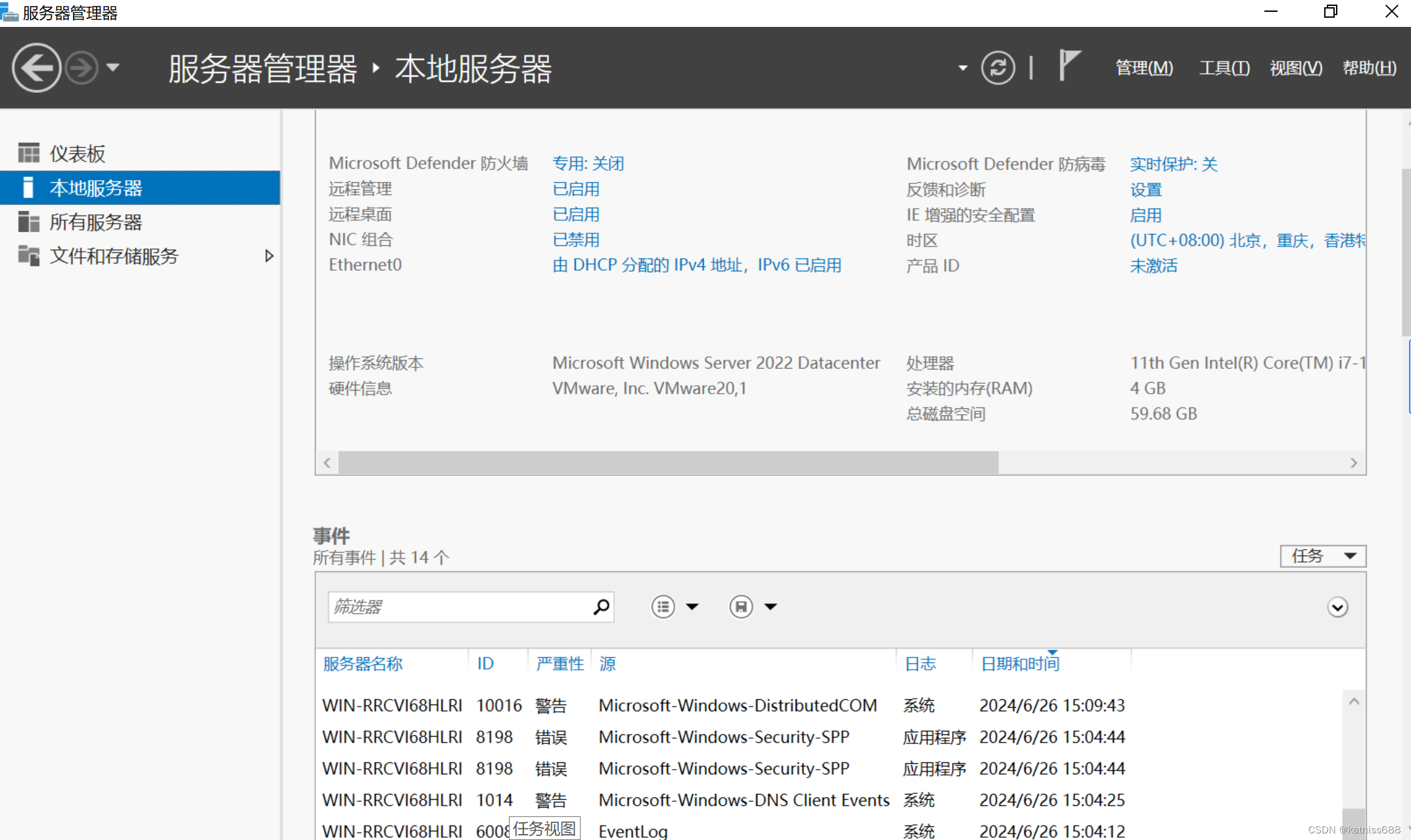Click 已启用 link next to 远程桌面
This screenshot has height=840, width=1411.
point(576,214)
